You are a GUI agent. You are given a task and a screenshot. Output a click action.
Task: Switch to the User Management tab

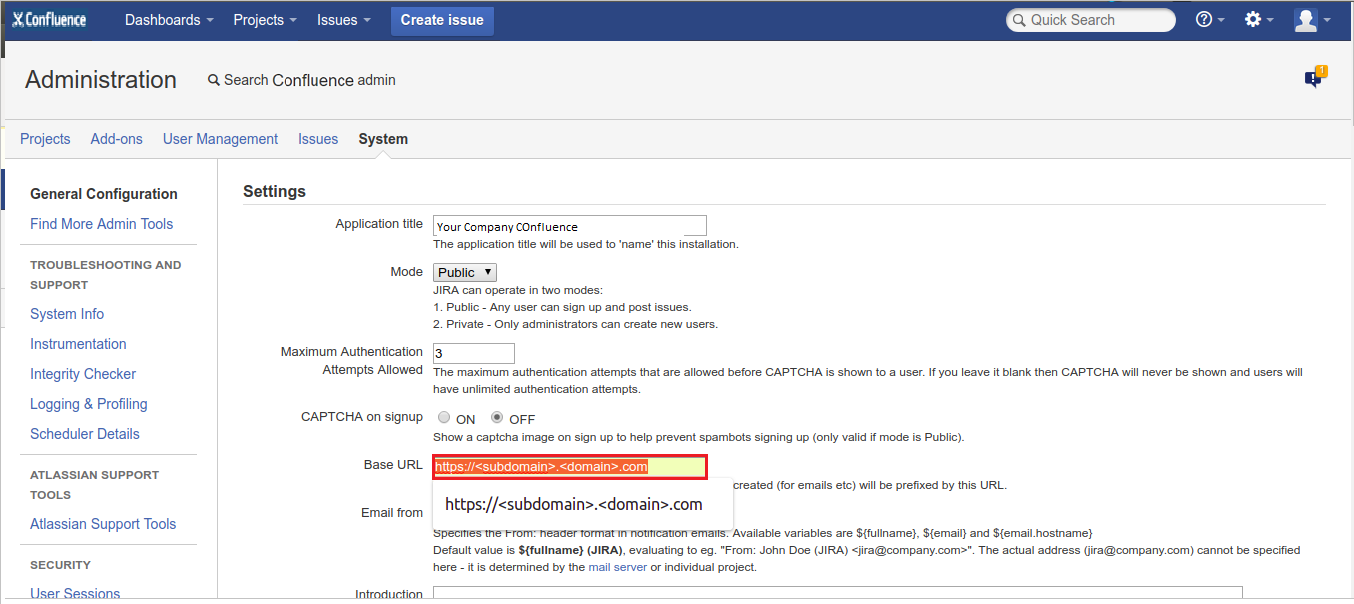click(x=220, y=138)
